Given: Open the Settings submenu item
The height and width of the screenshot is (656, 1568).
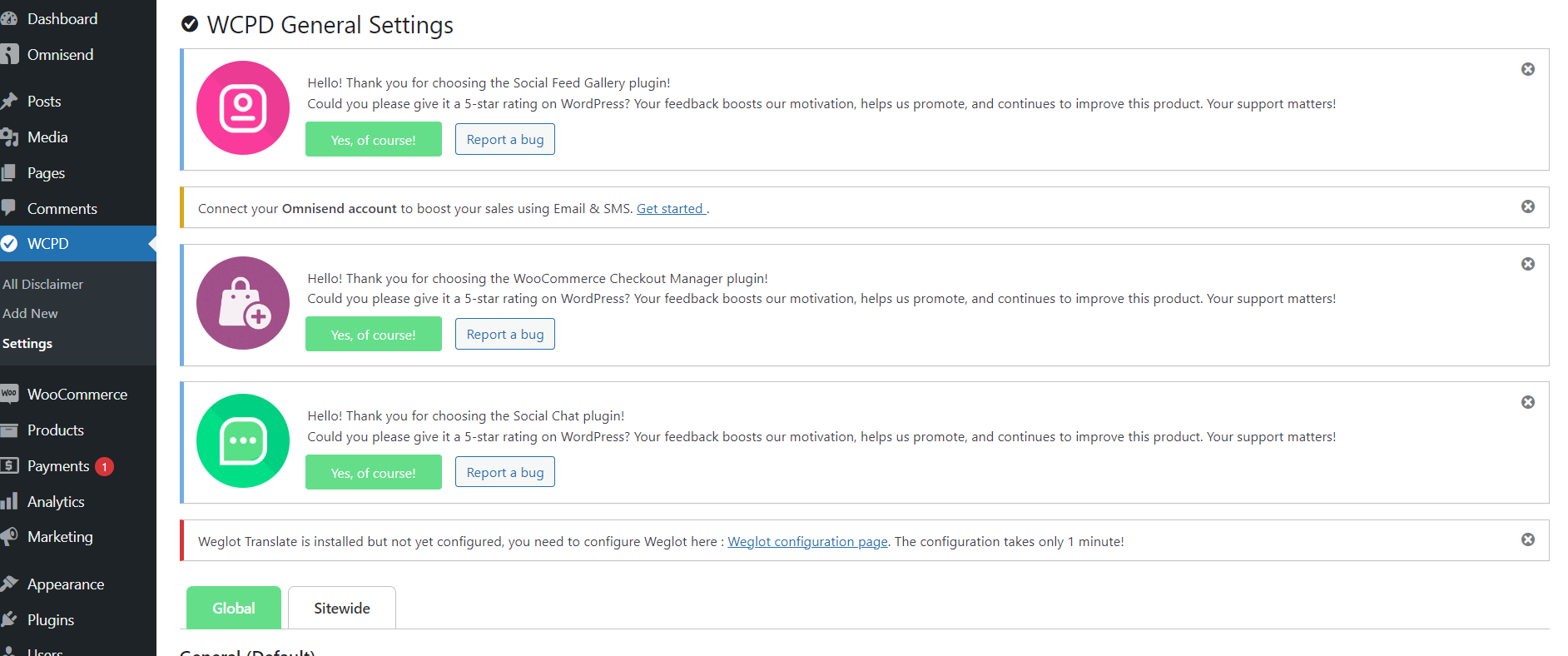Looking at the screenshot, I should (27, 343).
